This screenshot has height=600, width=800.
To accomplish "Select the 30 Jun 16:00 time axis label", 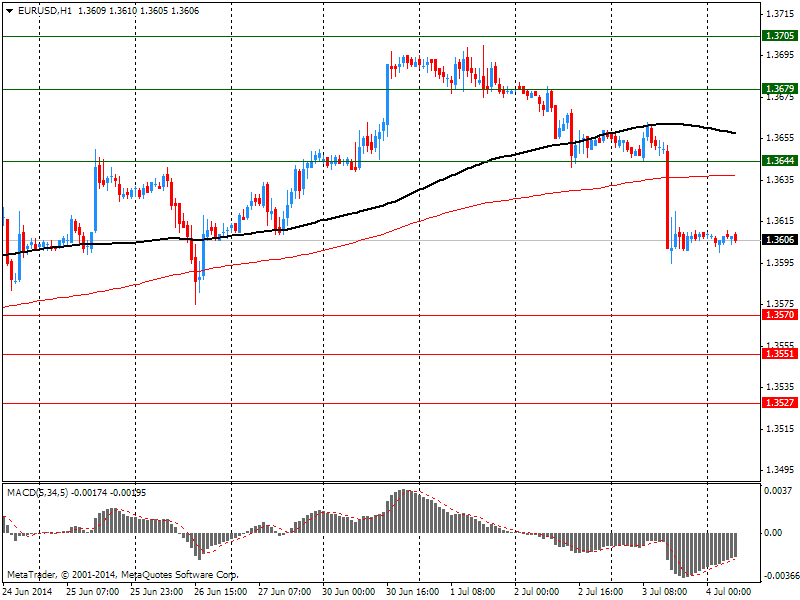I will click(413, 592).
